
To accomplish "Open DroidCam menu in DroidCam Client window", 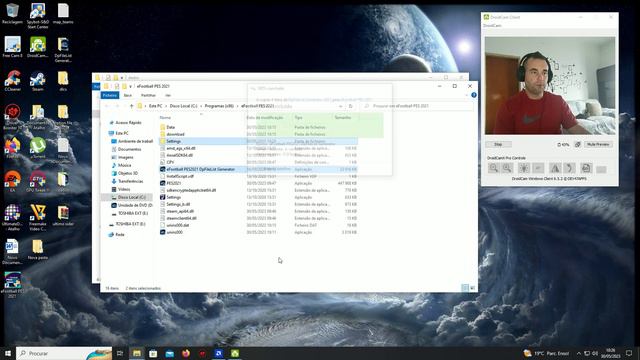I will tap(492, 26).
